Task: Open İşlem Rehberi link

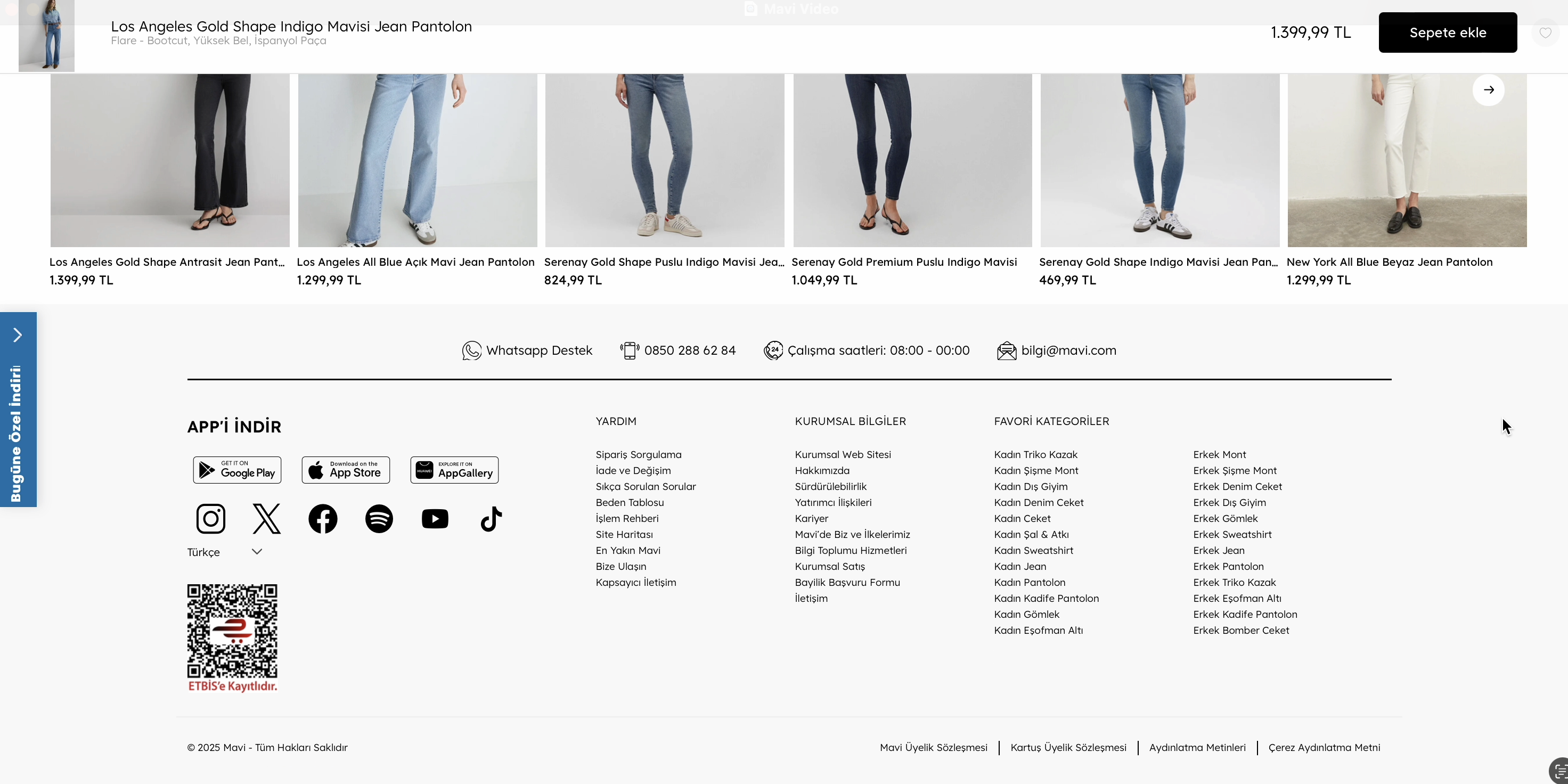Action: tap(627, 519)
